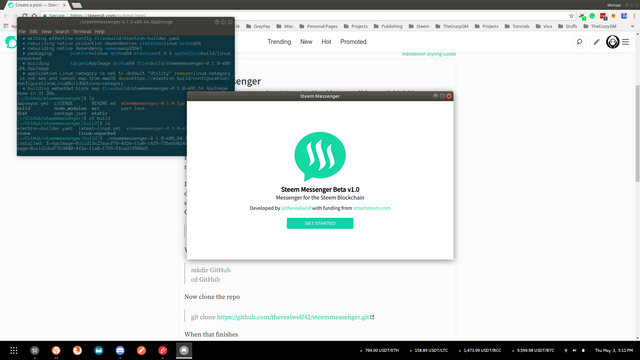Click the green circular browser extension icon
640x360 pixels.
pos(592,16)
